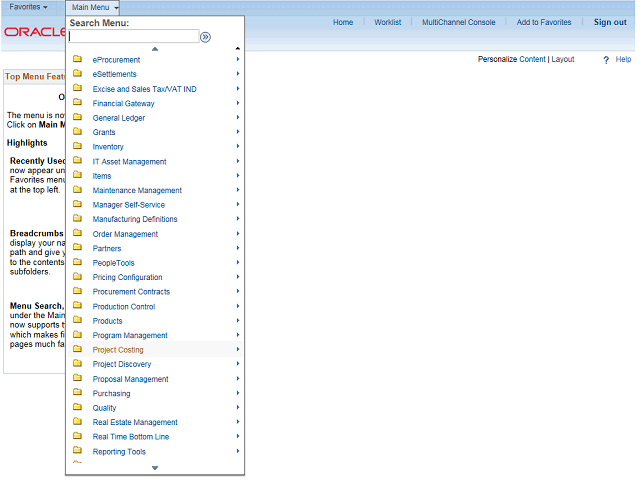Expand Real Estate Management submenu arrow
The height and width of the screenshot is (480, 640).
[x=238, y=422]
